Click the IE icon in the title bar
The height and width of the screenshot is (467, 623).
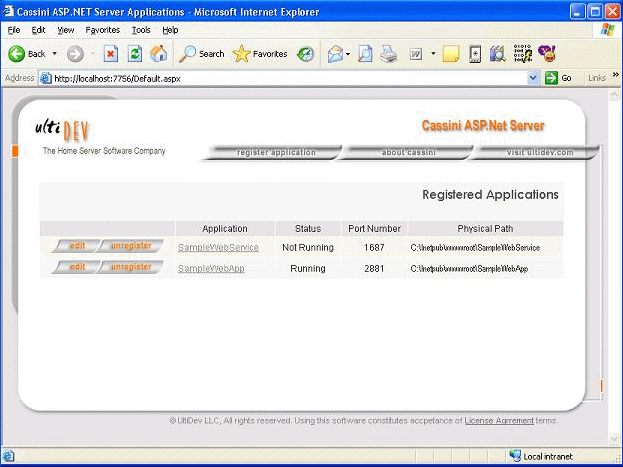(x=8, y=11)
